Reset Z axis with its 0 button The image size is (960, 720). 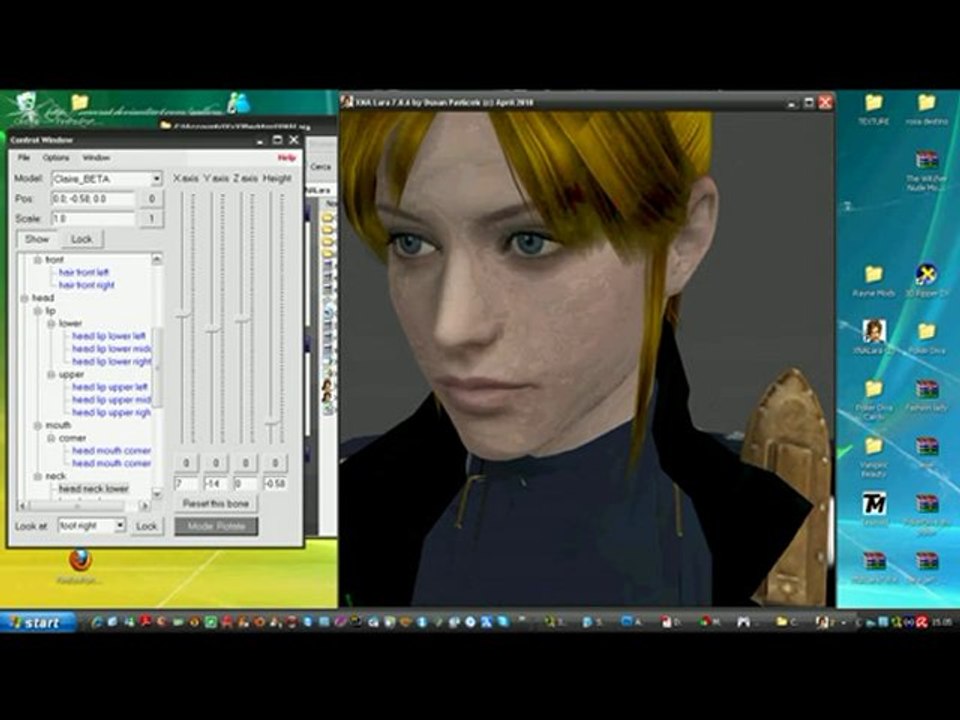(246, 463)
